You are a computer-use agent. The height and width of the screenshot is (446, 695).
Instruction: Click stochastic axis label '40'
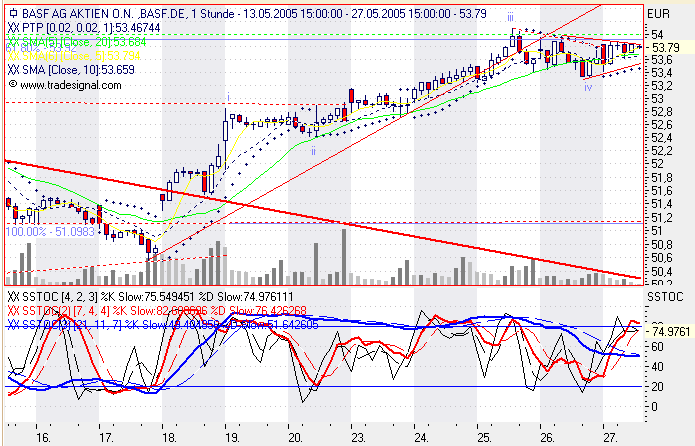[x=657, y=367]
